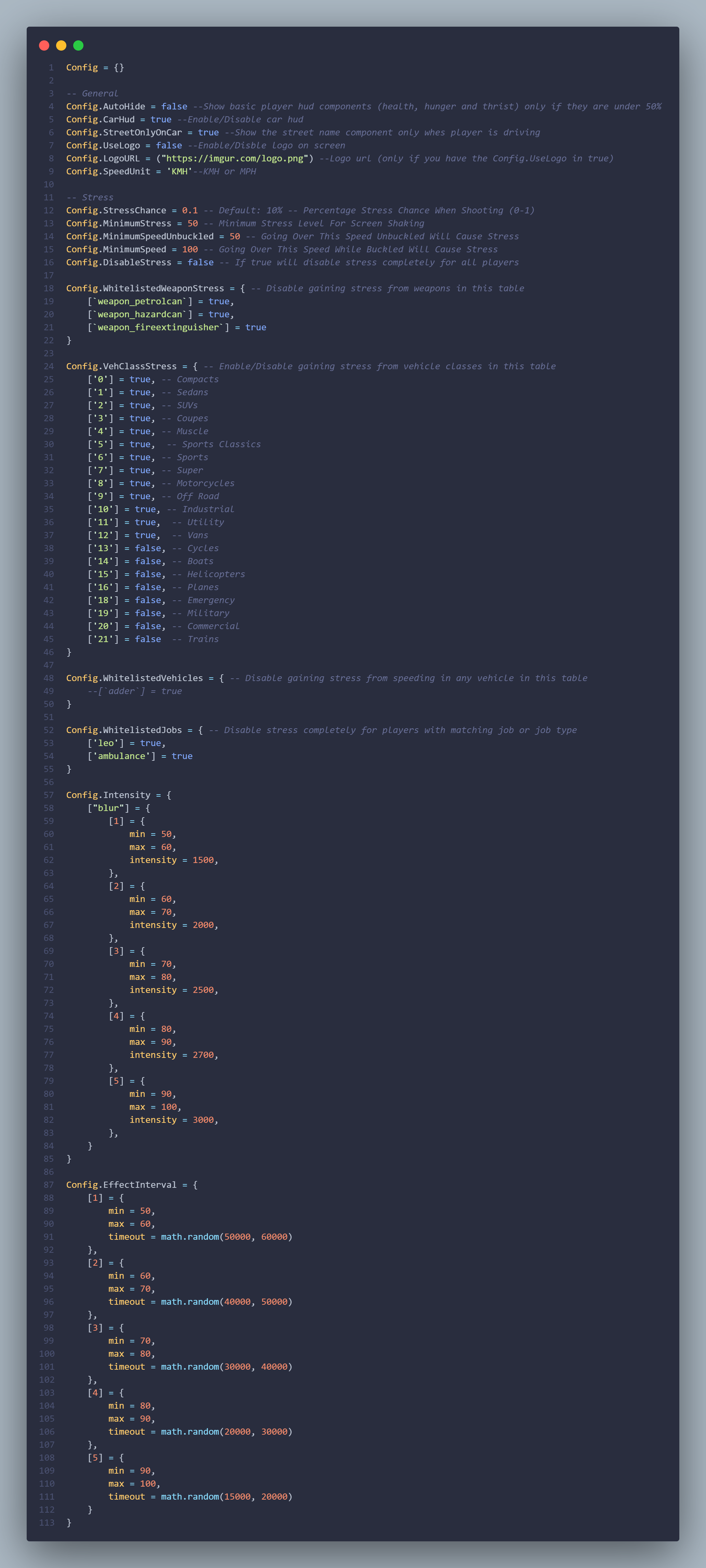Click the 'Helicopters' comment
This screenshot has width=706, height=1568.
tap(216, 574)
